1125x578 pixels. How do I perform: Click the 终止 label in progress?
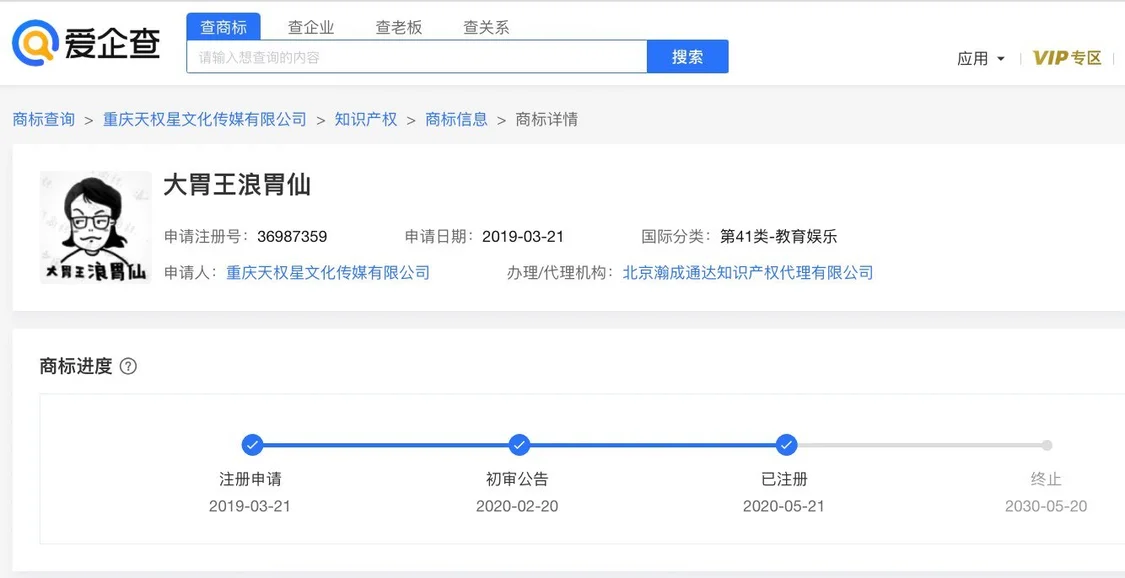click(x=1046, y=479)
